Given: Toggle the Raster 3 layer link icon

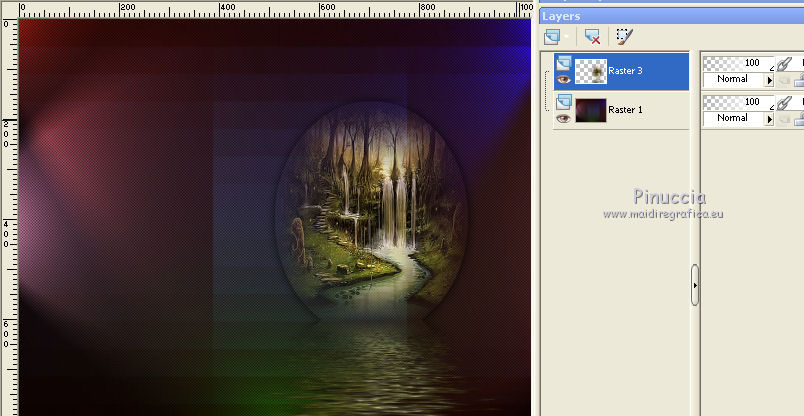Looking at the screenshot, I should (x=783, y=64).
